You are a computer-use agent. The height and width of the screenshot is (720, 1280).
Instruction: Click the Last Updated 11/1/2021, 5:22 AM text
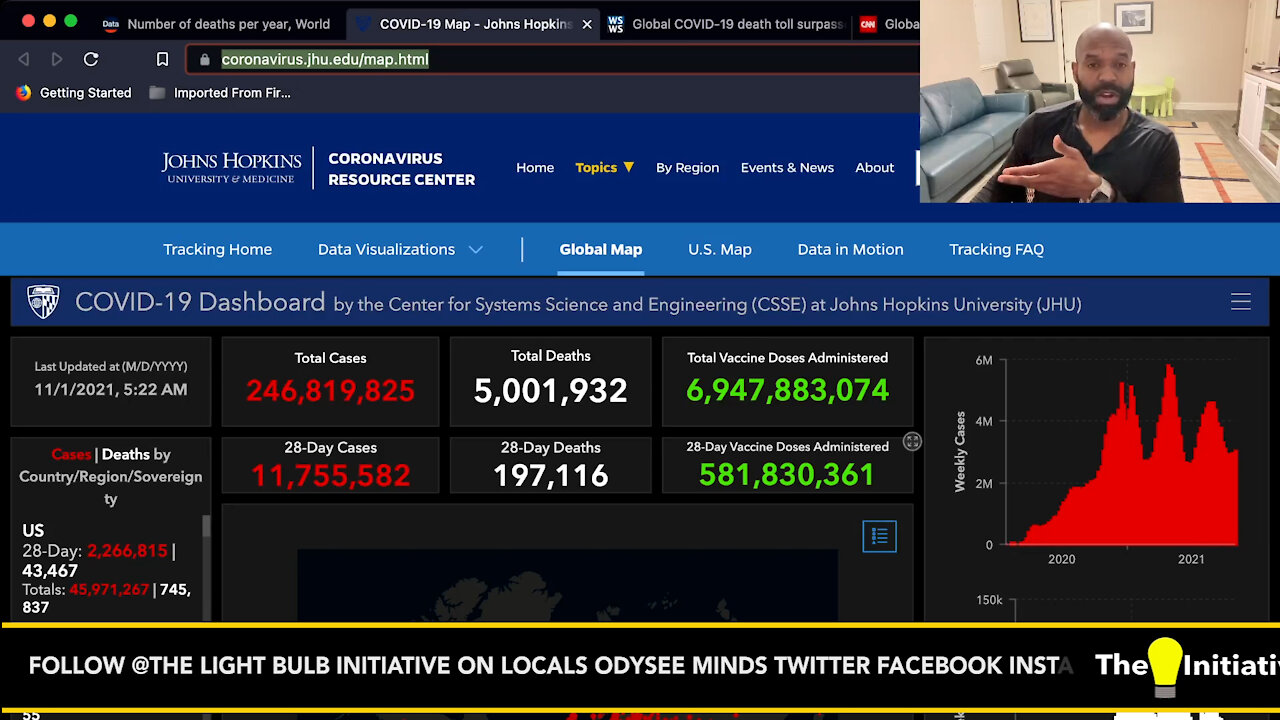[110, 390]
